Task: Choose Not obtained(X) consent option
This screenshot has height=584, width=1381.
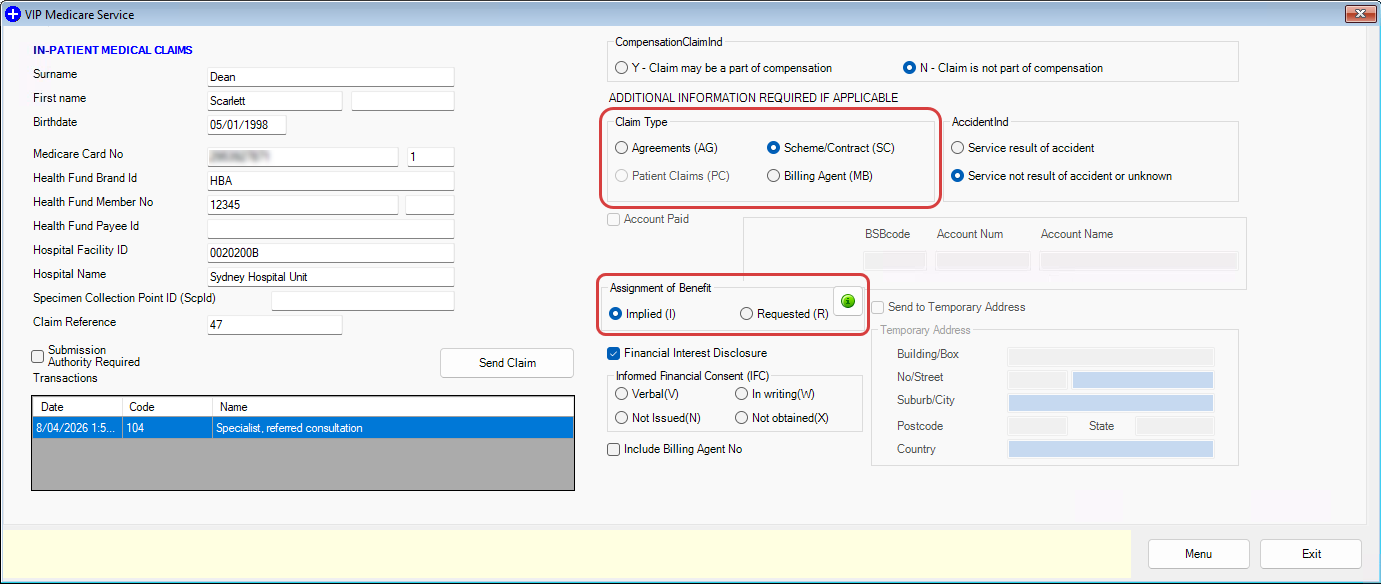Action: (741, 418)
